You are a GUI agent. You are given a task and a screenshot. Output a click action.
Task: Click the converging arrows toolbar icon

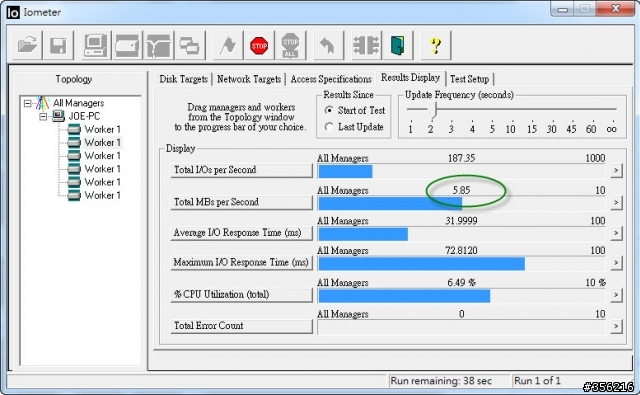point(366,45)
